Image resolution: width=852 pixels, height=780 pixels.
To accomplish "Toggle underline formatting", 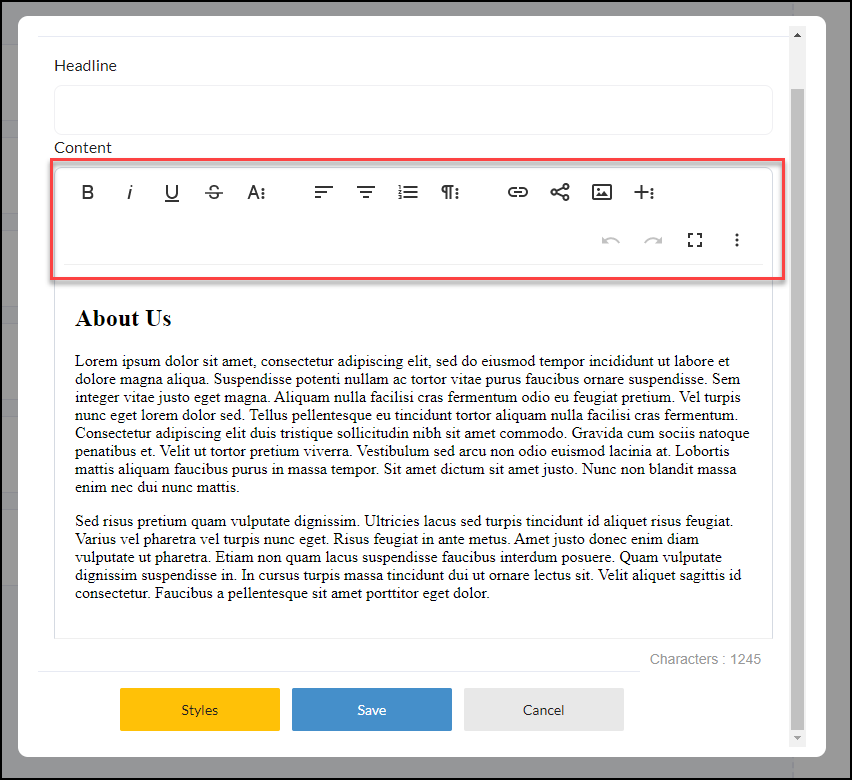I will click(x=172, y=192).
